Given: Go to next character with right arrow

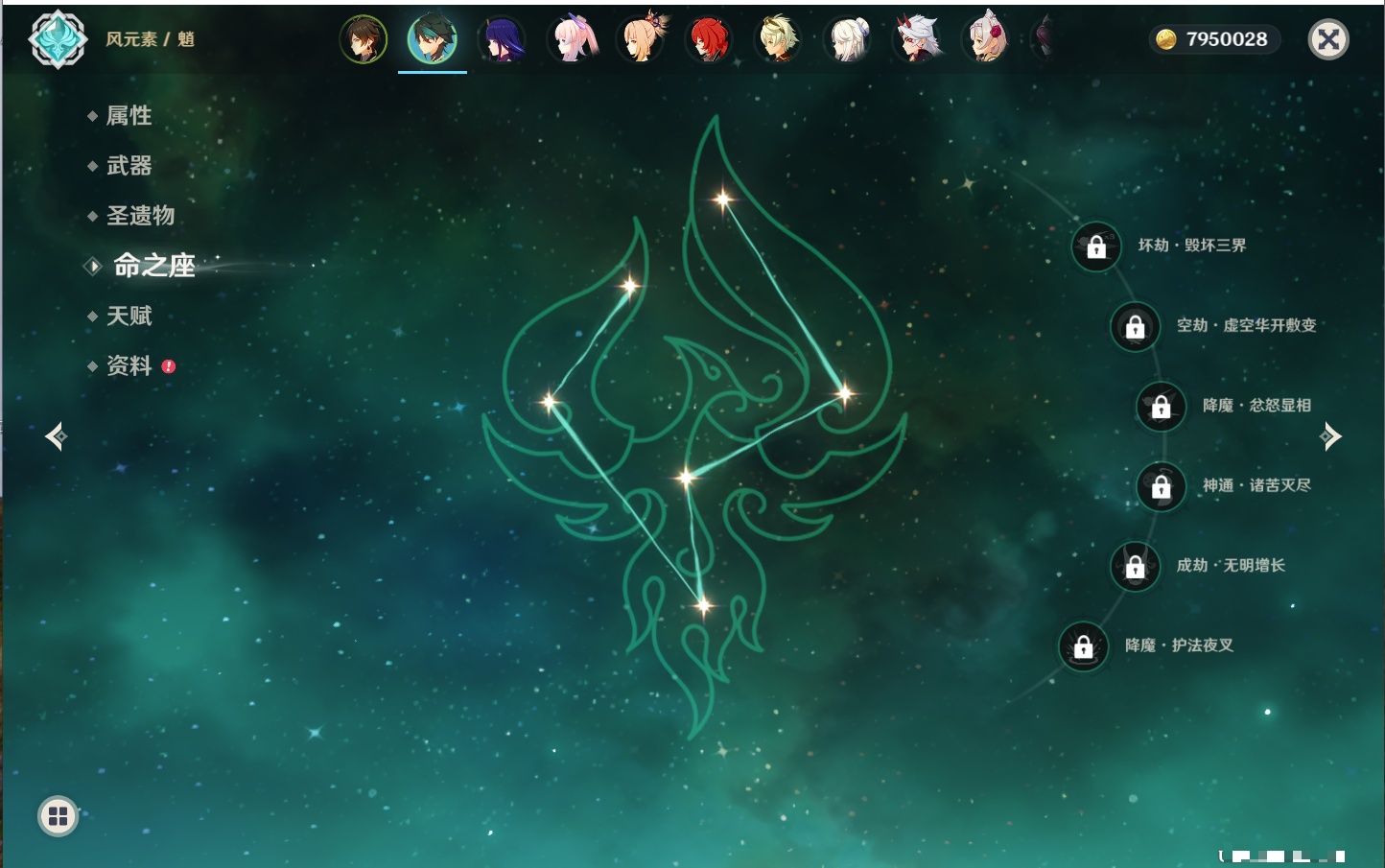Looking at the screenshot, I should [1330, 436].
